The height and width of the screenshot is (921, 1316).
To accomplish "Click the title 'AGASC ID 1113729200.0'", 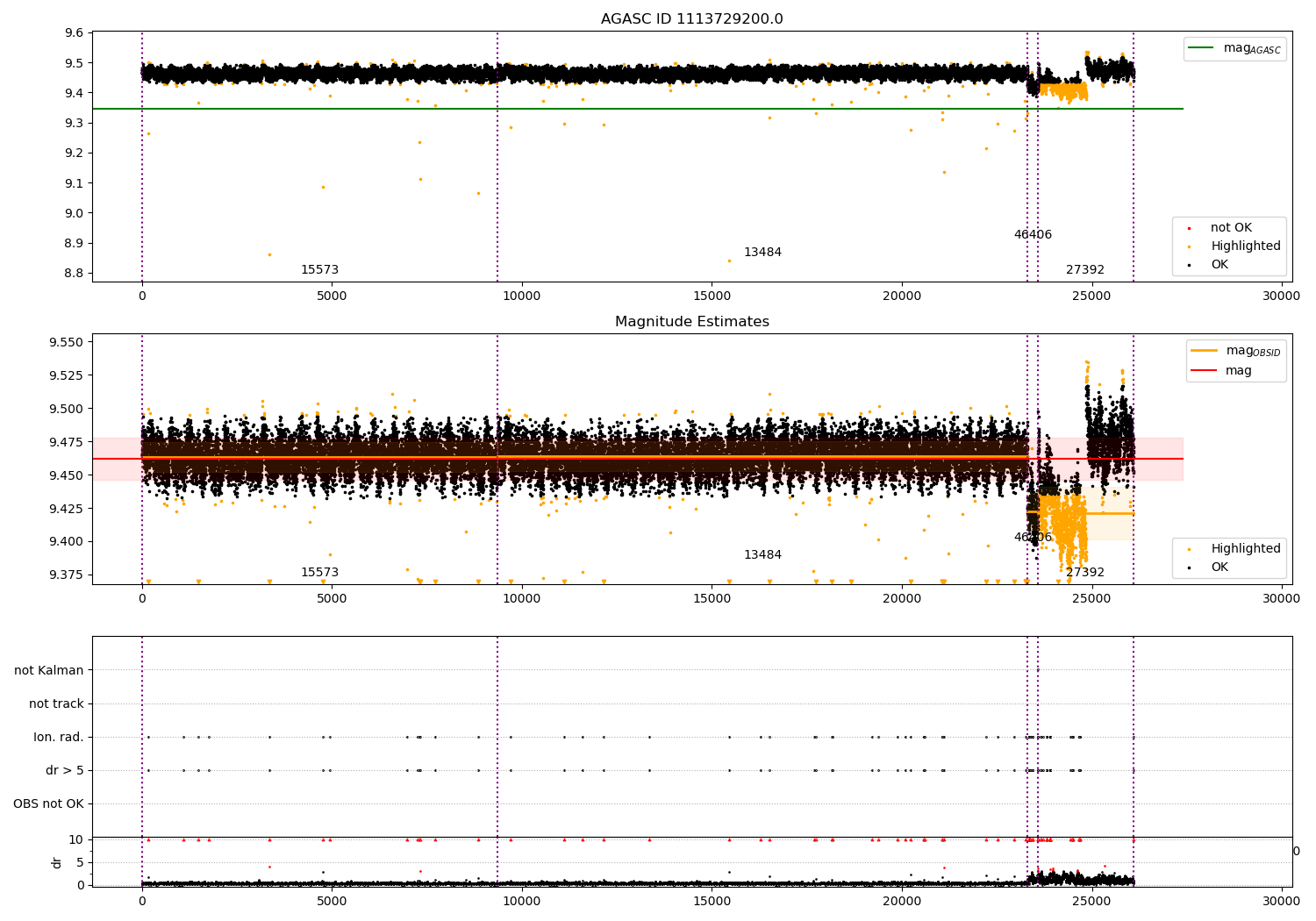I will tap(691, 19).
